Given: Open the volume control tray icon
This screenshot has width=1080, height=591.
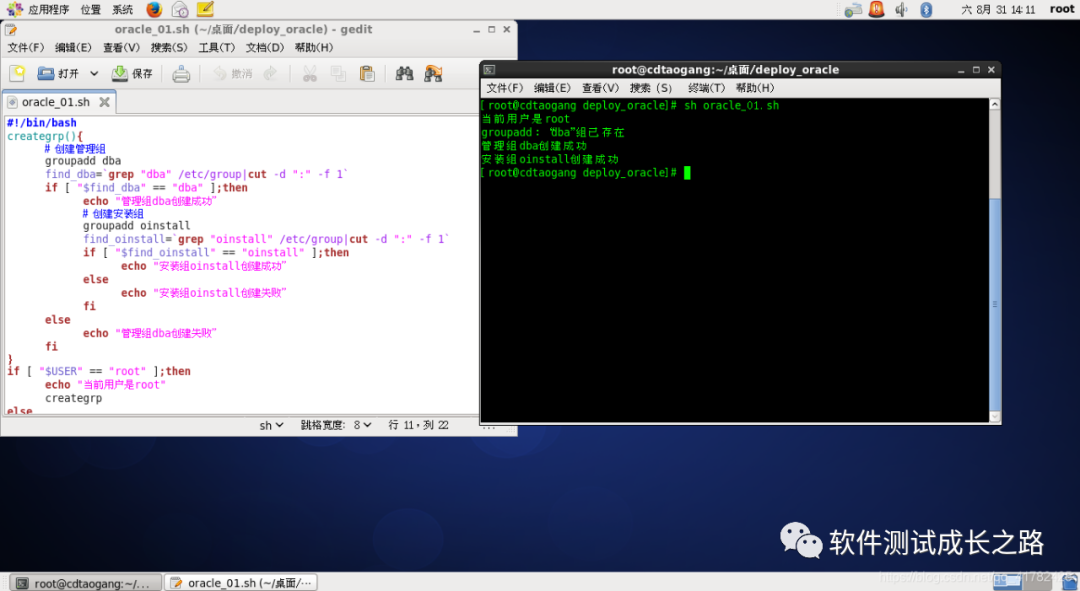Looking at the screenshot, I should tap(902, 10).
